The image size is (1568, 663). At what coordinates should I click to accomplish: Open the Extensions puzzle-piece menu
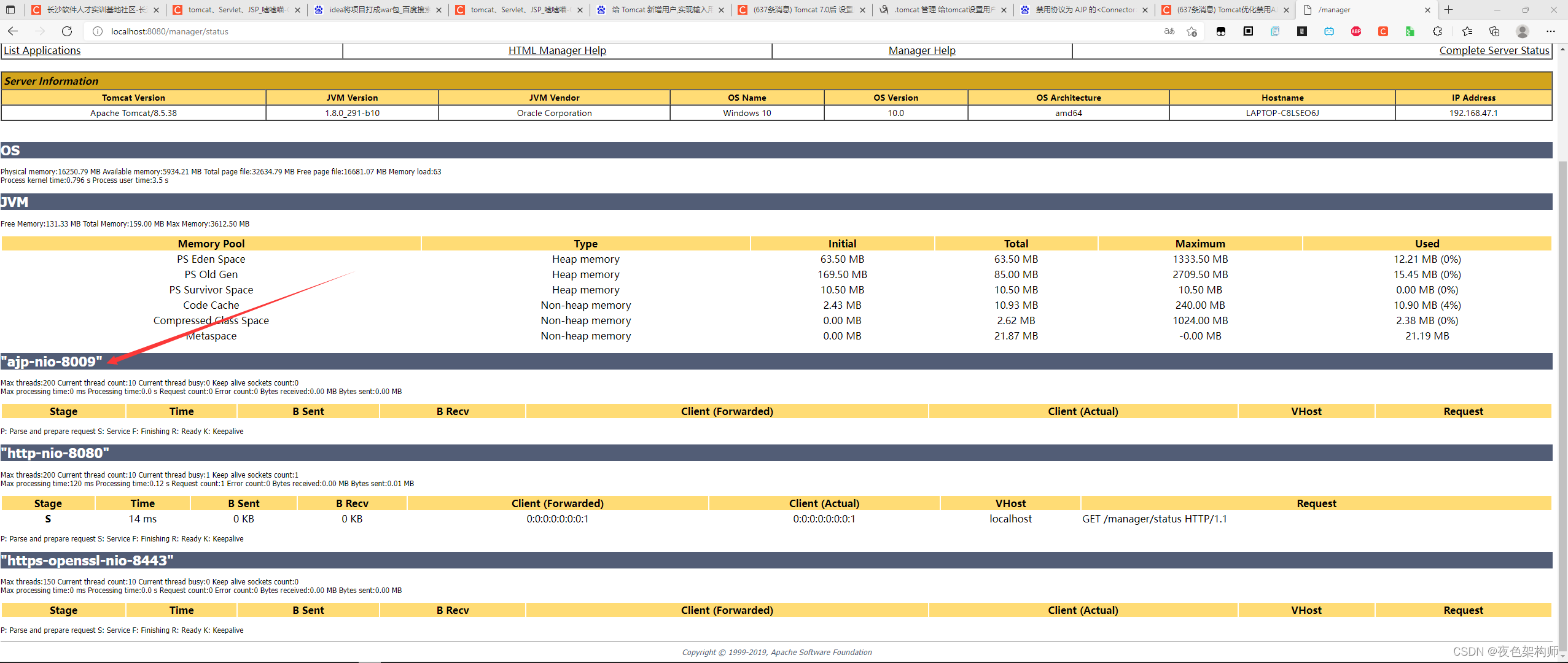1437,31
